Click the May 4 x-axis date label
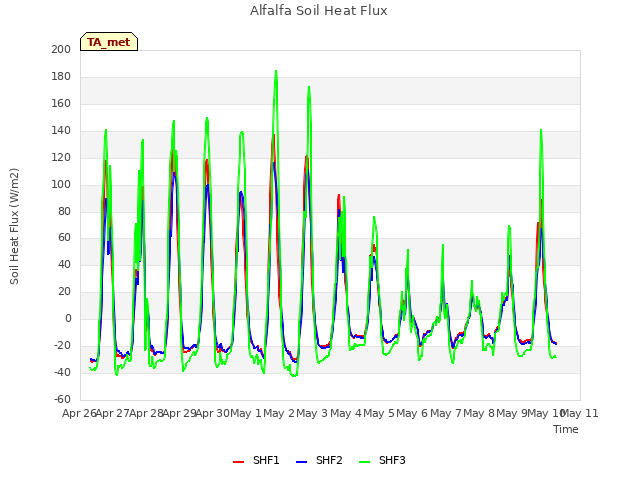 (x=346, y=413)
